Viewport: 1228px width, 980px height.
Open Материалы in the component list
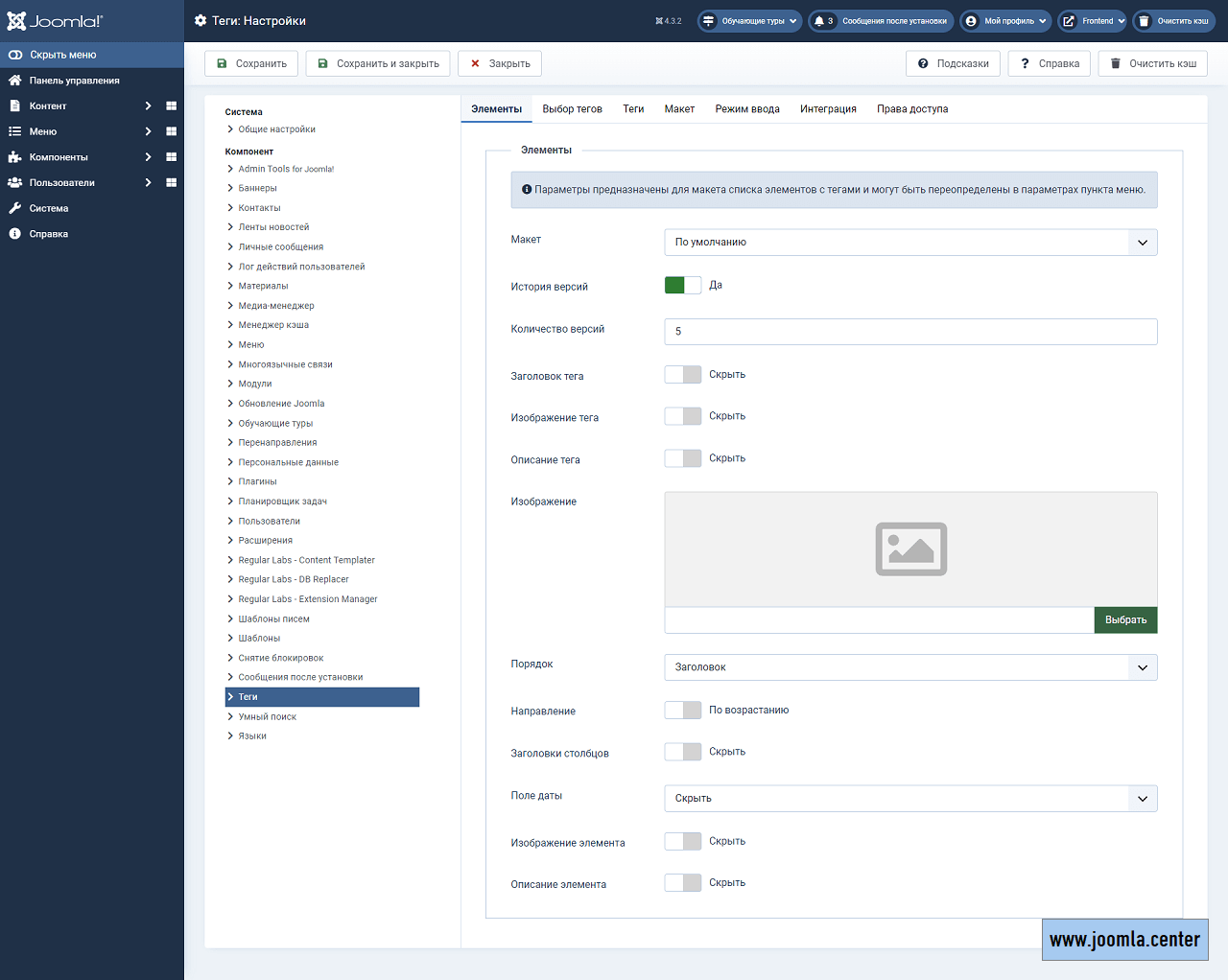(263, 287)
